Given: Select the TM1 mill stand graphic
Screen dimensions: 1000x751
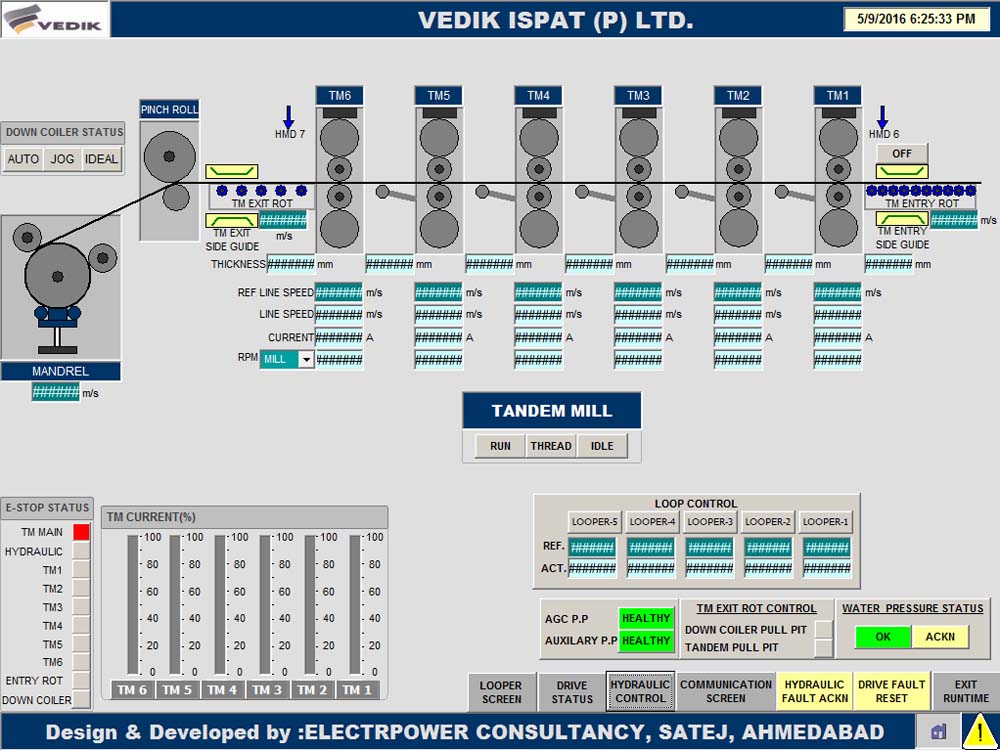Looking at the screenshot, I should [838, 179].
